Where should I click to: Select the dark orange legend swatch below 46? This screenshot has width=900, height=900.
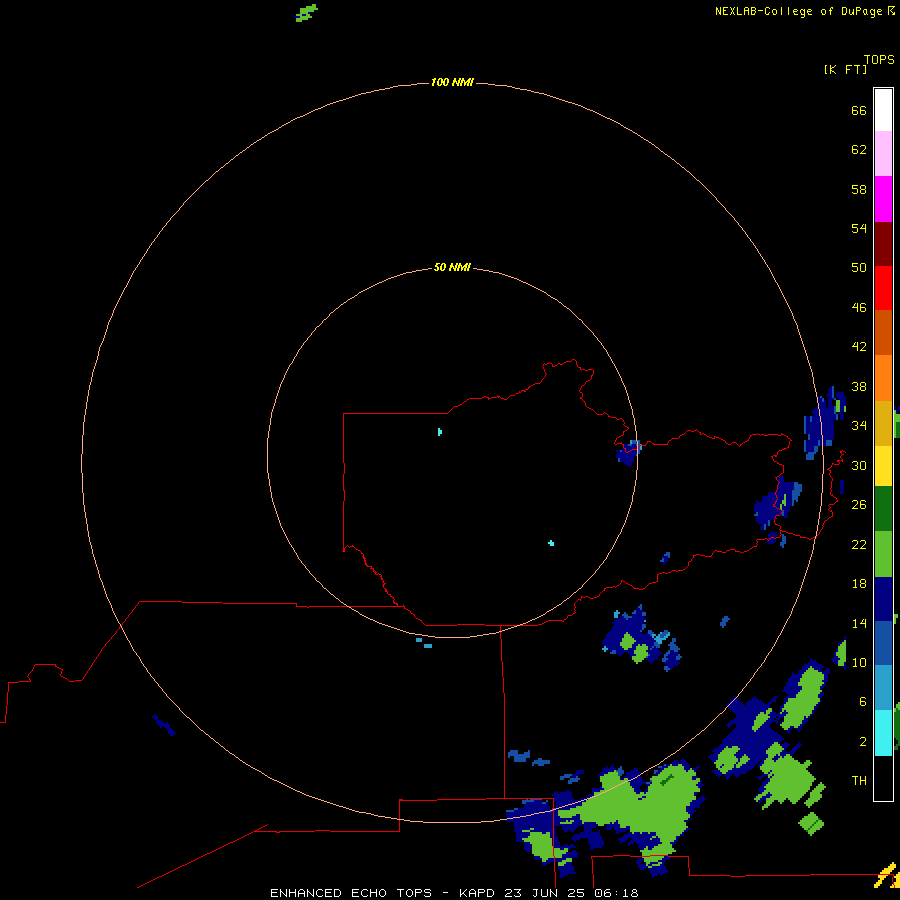883,333
